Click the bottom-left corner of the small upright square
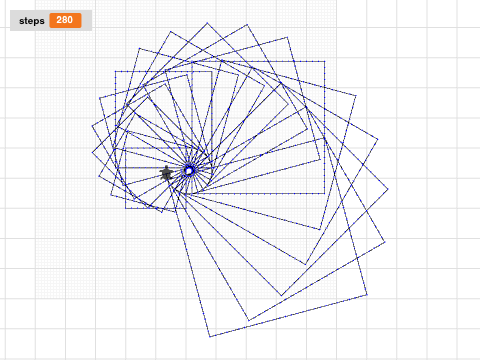The image size is (480, 360). (x=126, y=208)
